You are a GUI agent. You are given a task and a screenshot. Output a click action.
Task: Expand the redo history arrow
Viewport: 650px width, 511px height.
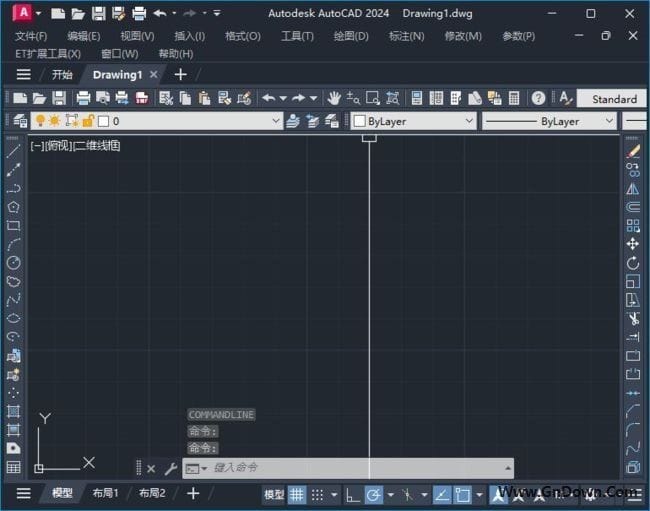pos(313,99)
